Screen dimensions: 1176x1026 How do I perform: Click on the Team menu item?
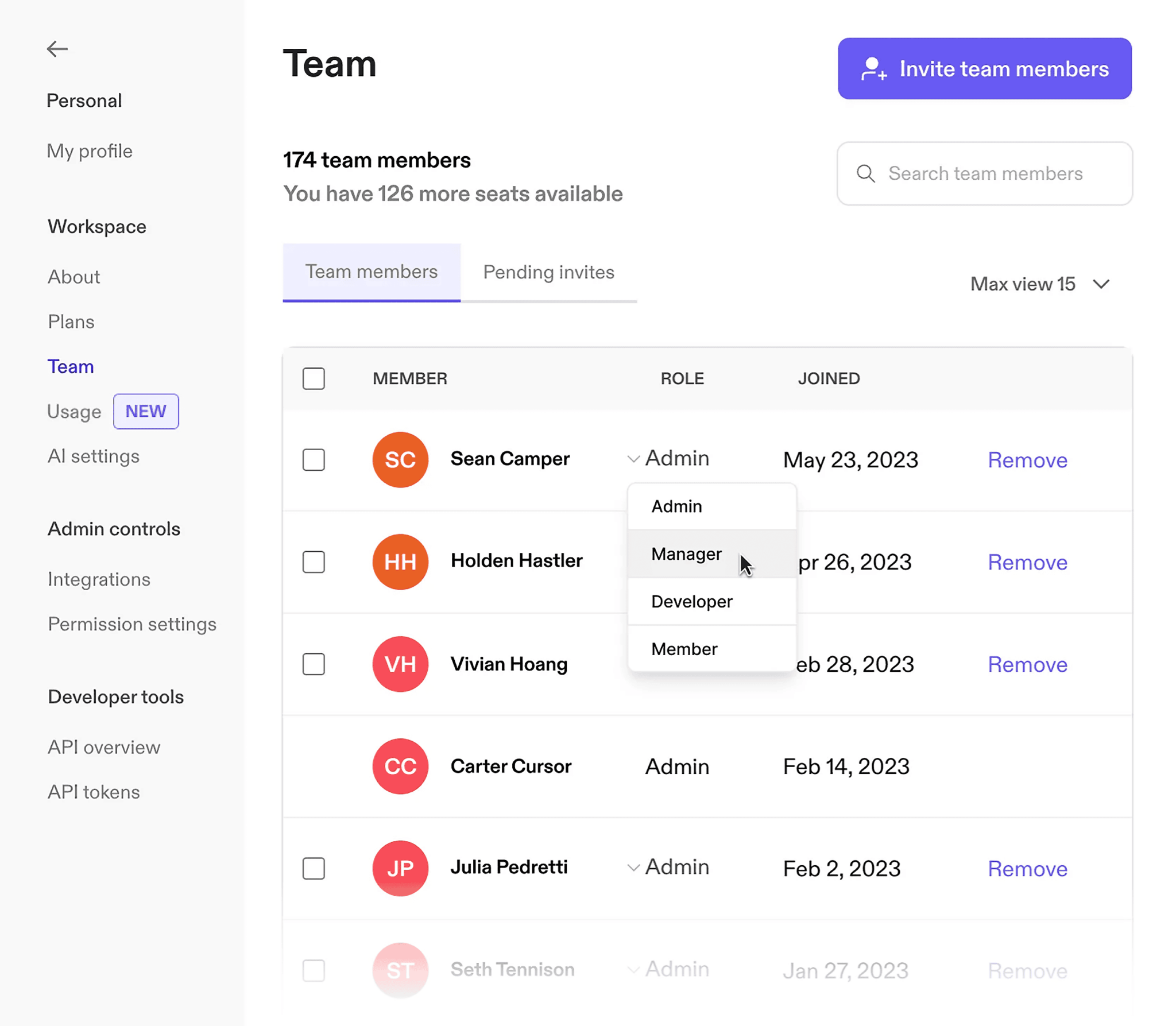pos(70,366)
